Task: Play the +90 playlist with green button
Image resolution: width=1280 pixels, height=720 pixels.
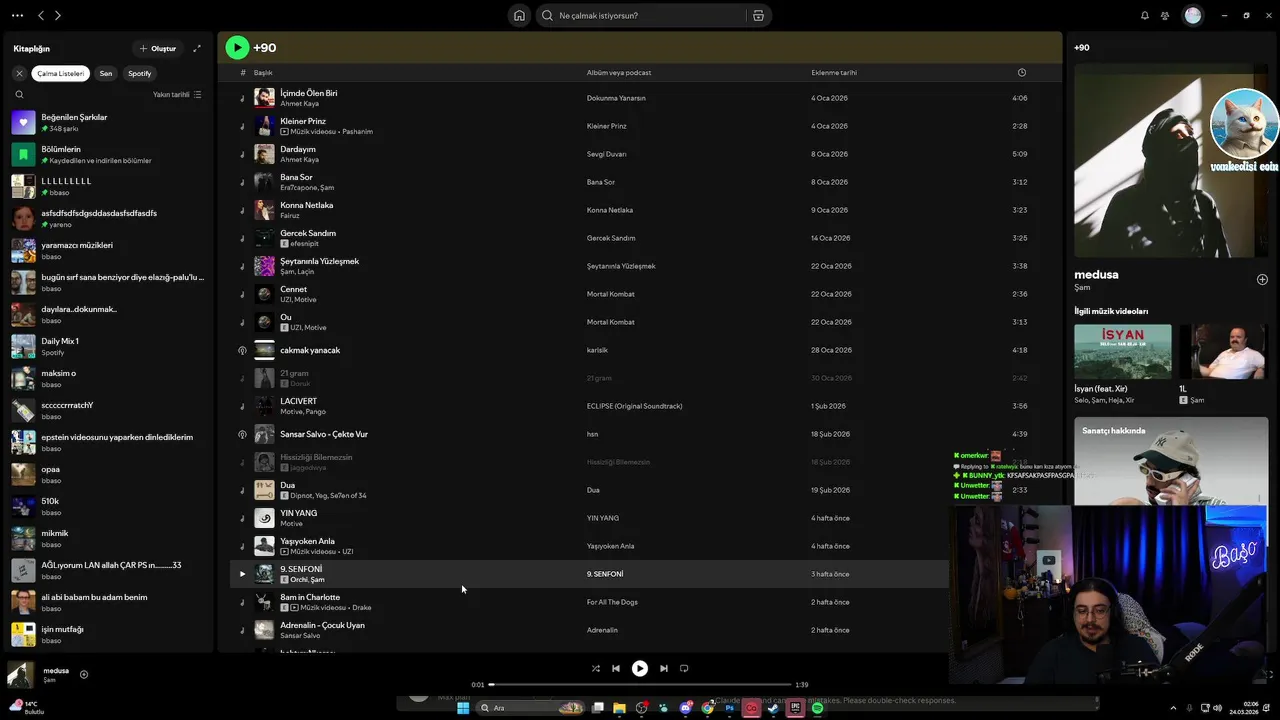Action: click(237, 47)
